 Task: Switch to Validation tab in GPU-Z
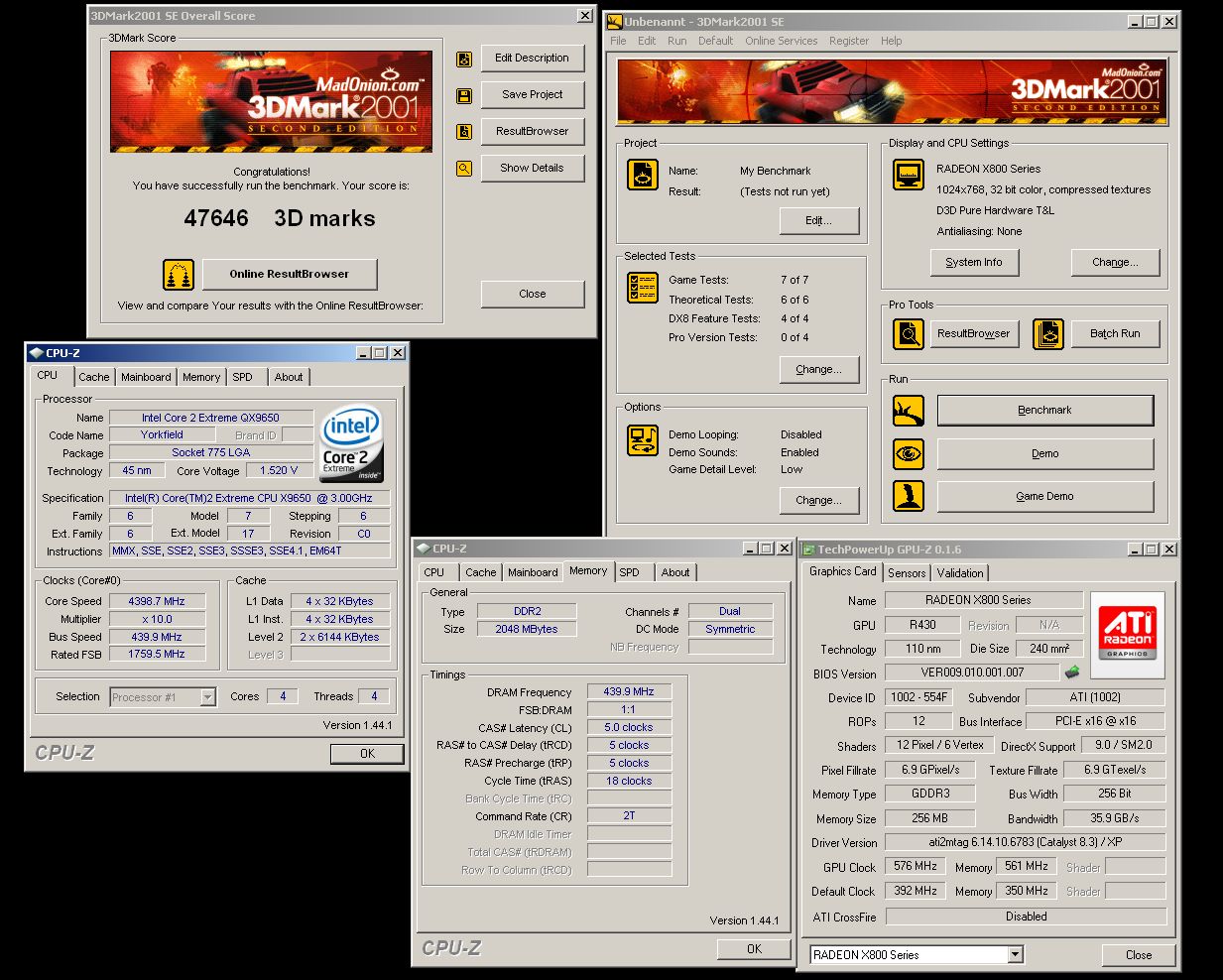click(x=960, y=573)
